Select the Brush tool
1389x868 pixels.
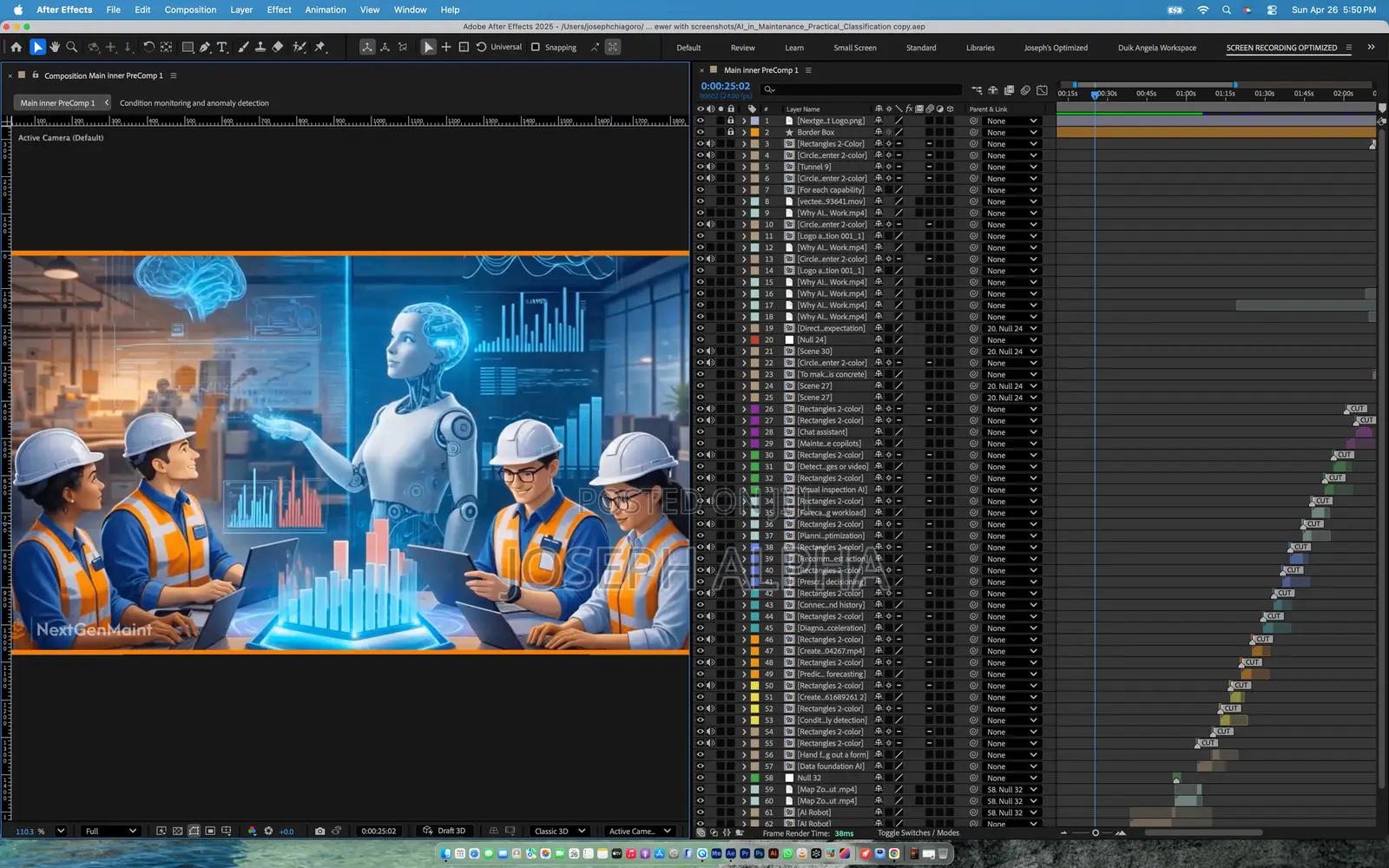pyautogui.click(x=243, y=47)
